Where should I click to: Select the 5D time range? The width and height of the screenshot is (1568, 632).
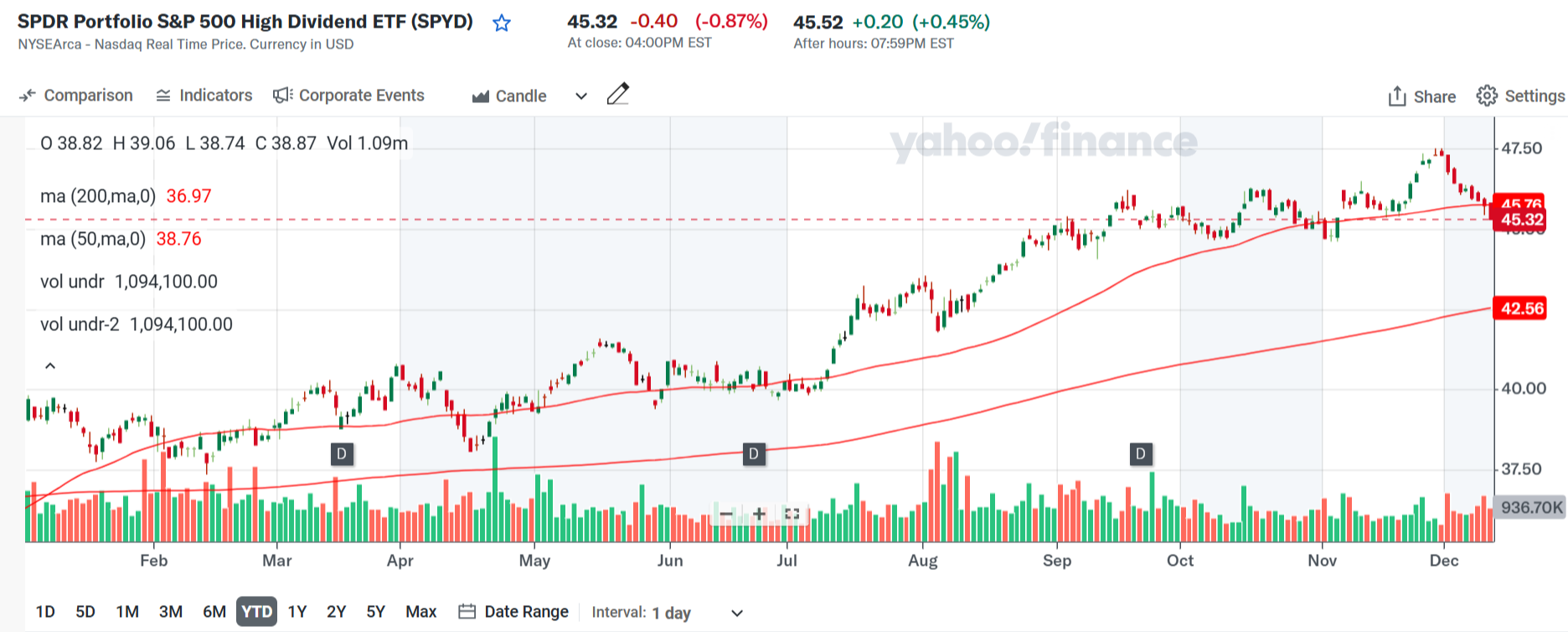point(85,612)
